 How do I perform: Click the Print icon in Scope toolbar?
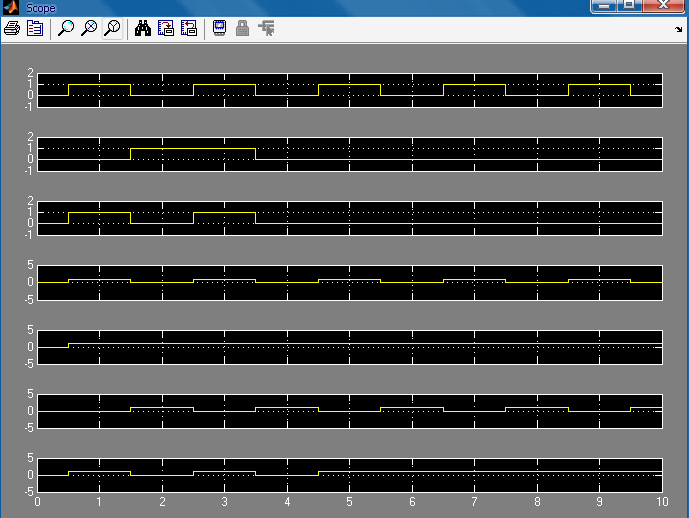click(12, 29)
